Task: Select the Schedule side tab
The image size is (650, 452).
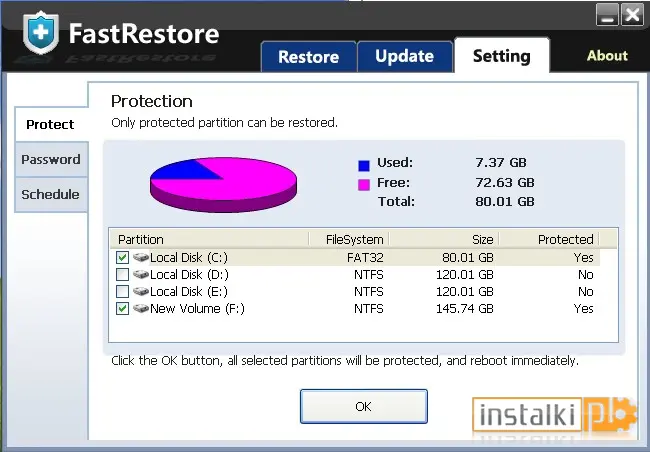Action: (51, 194)
